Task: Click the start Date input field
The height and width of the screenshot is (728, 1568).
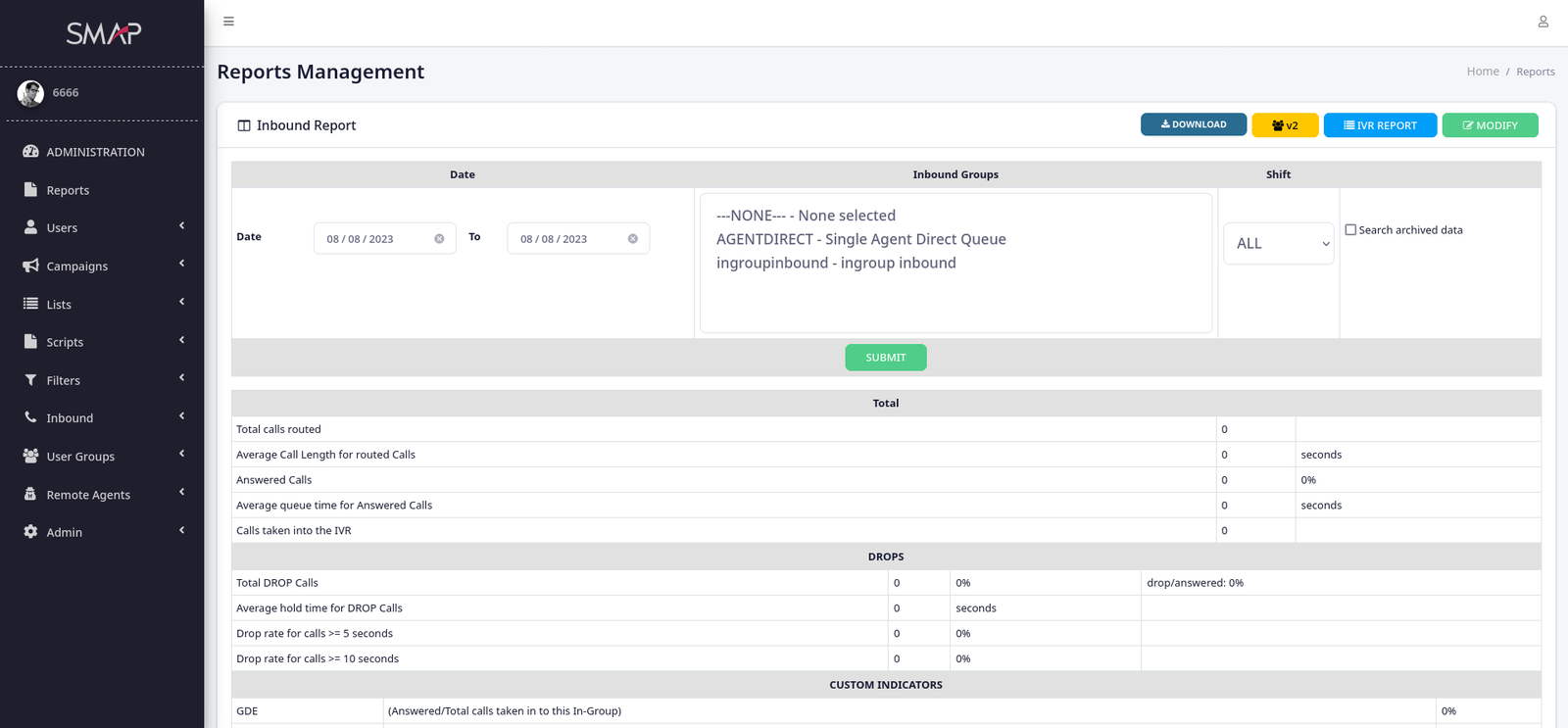Action: pos(385,239)
